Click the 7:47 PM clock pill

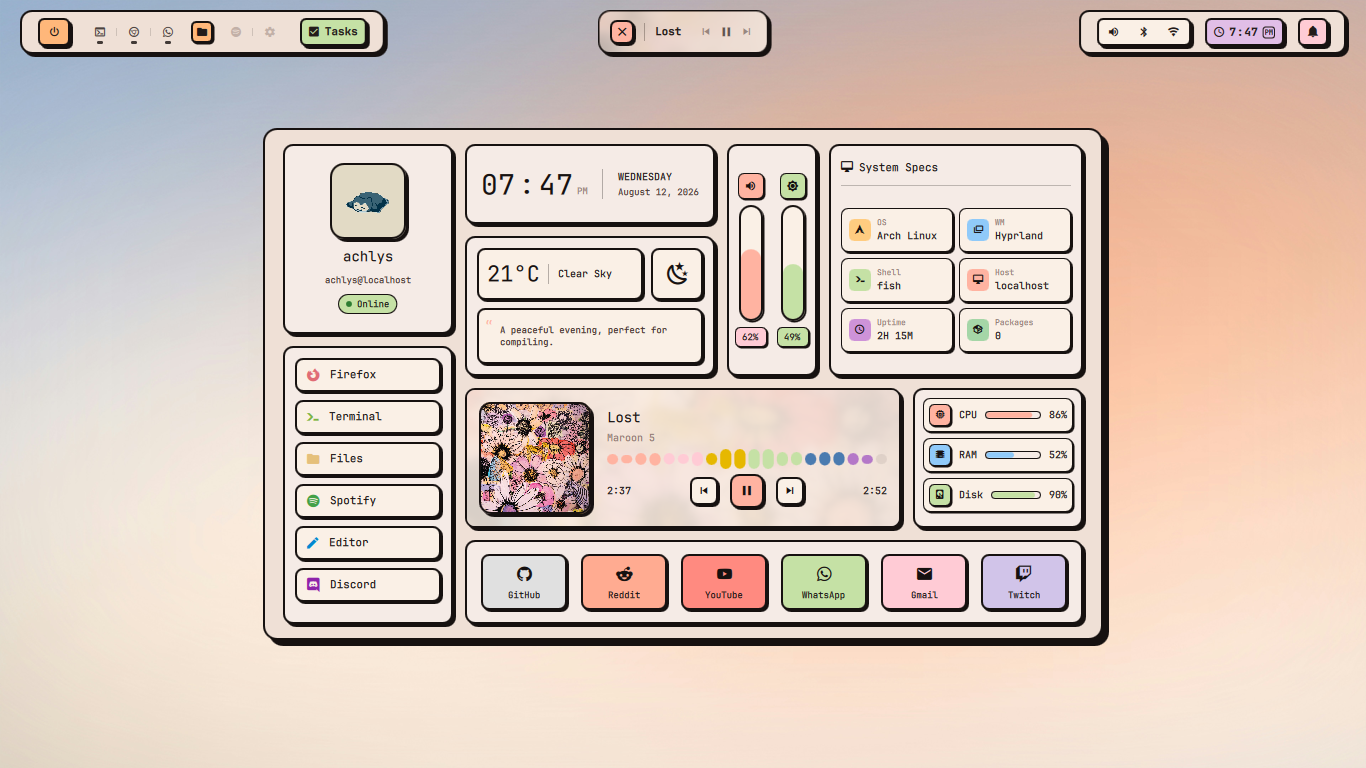[1244, 32]
